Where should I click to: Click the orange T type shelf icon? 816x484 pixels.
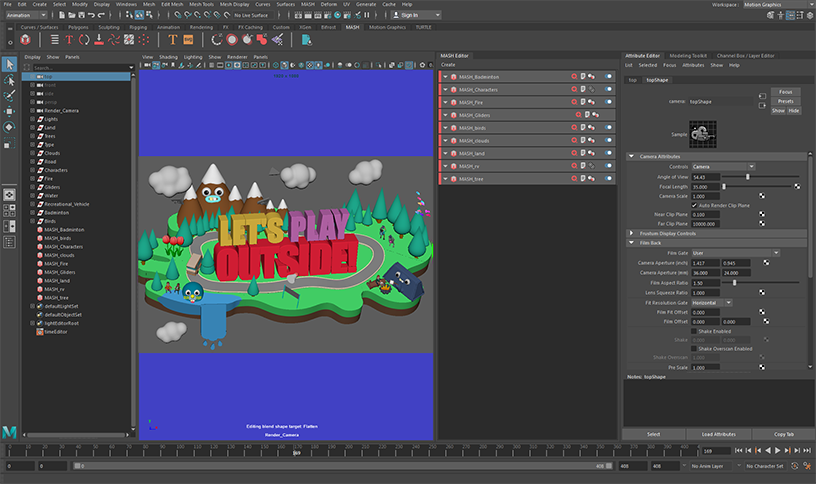(x=172, y=40)
